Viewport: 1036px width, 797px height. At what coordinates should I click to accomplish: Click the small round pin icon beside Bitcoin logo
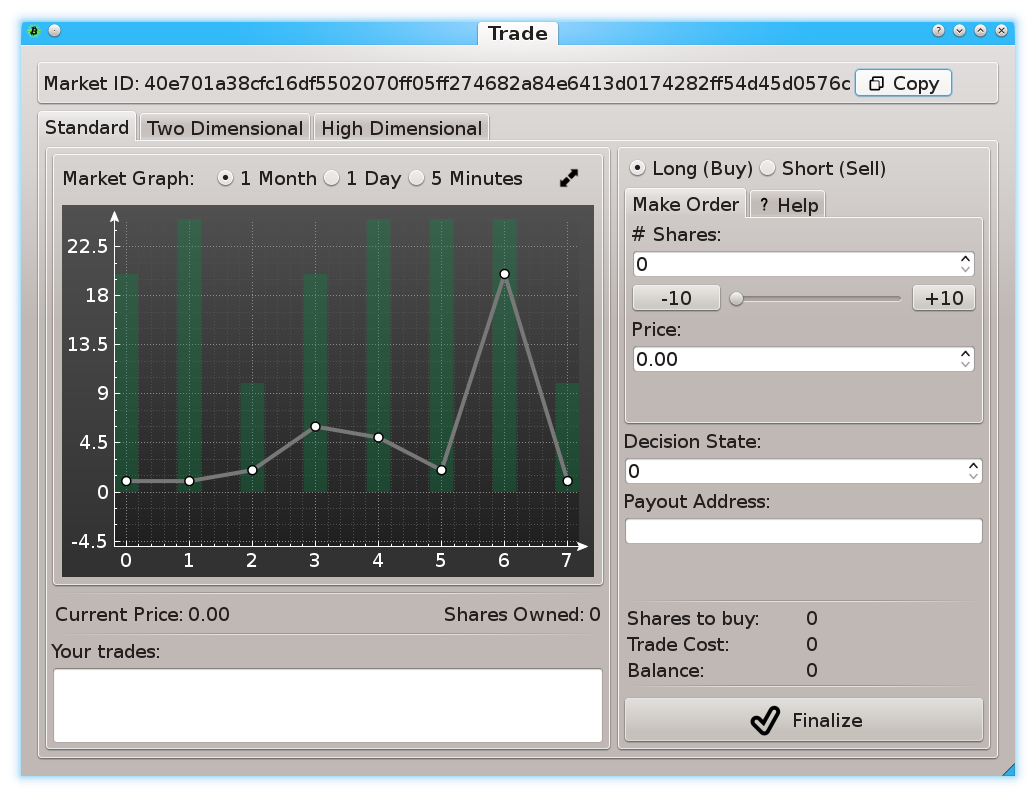[x=52, y=31]
